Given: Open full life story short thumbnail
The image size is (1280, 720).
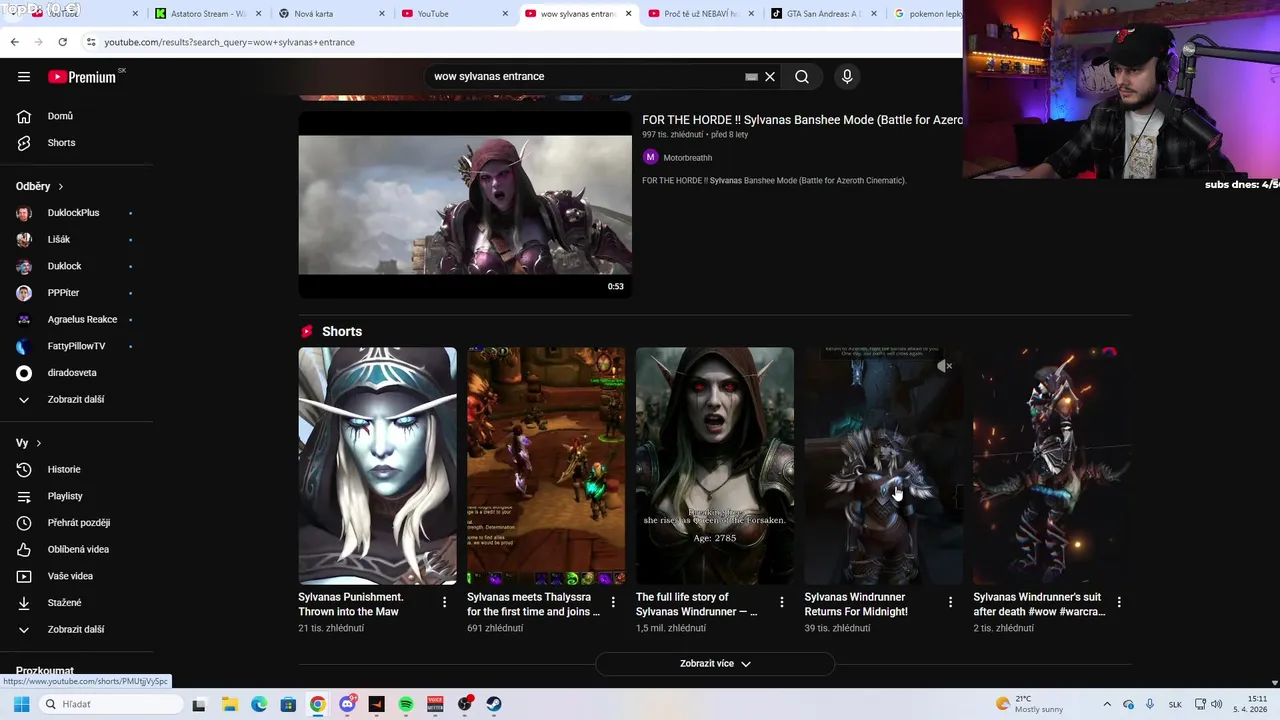Looking at the screenshot, I should (715, 466).
